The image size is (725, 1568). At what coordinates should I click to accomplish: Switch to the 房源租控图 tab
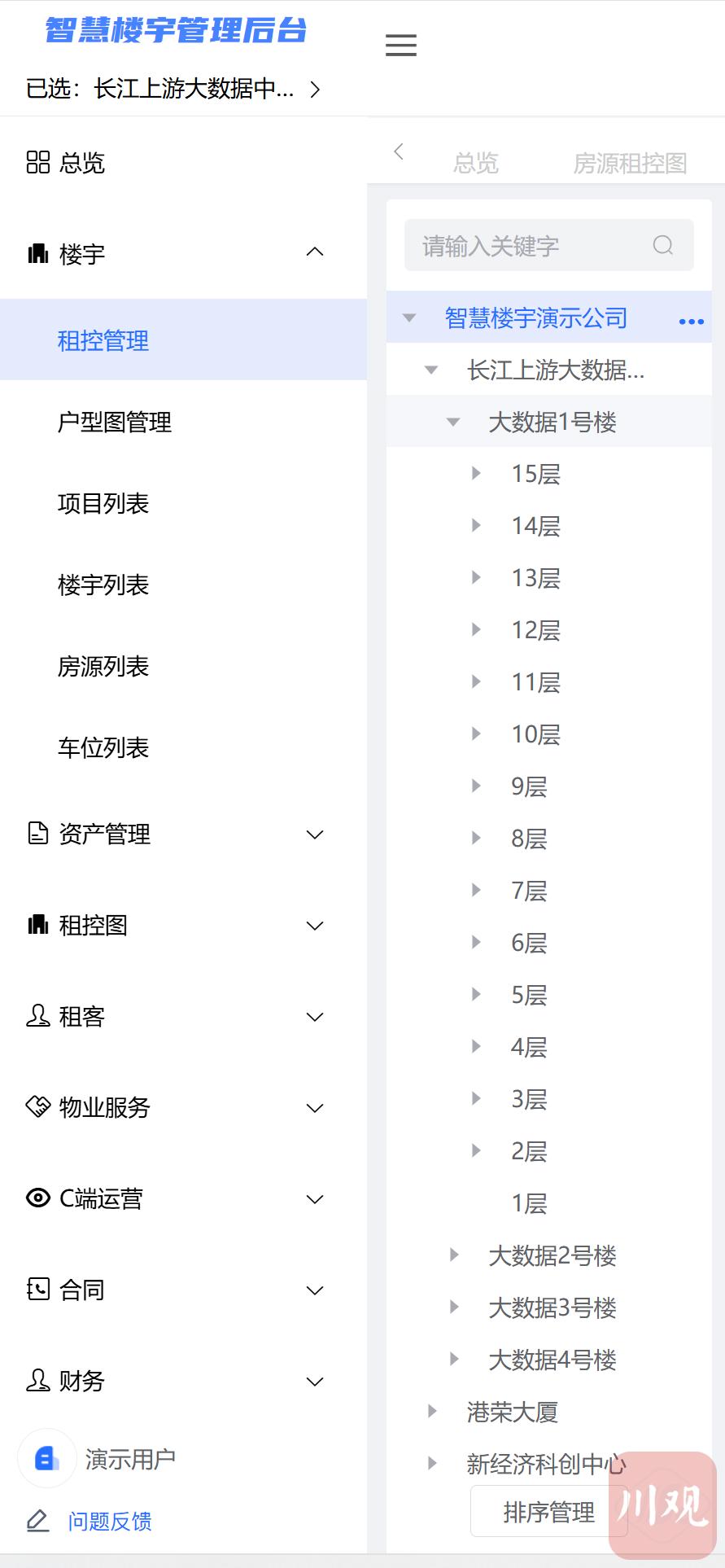(x=630, y=163)
